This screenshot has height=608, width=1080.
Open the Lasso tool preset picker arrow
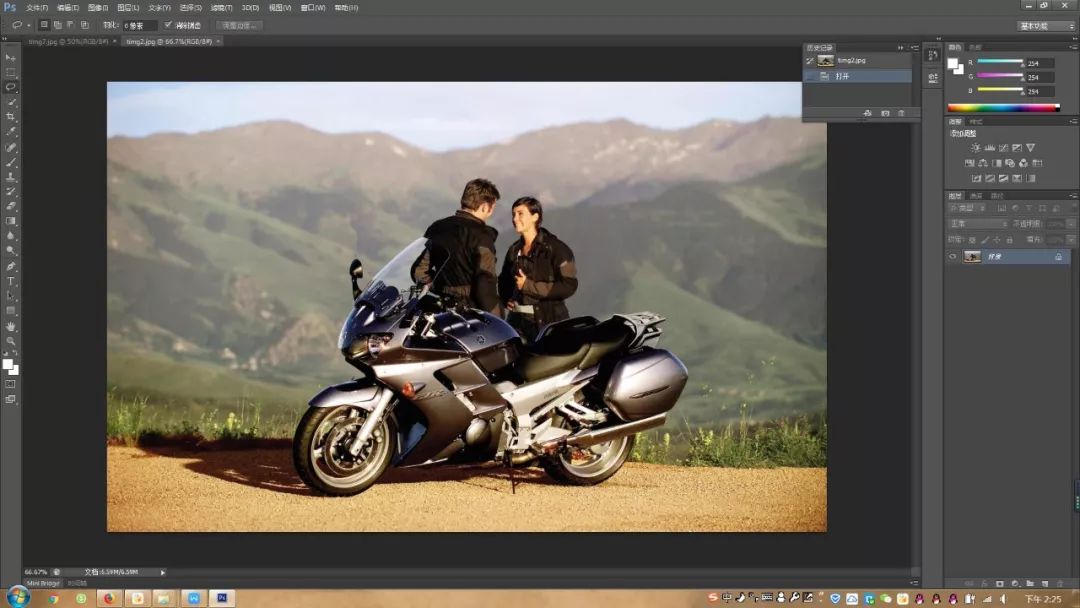coord(28,25)
